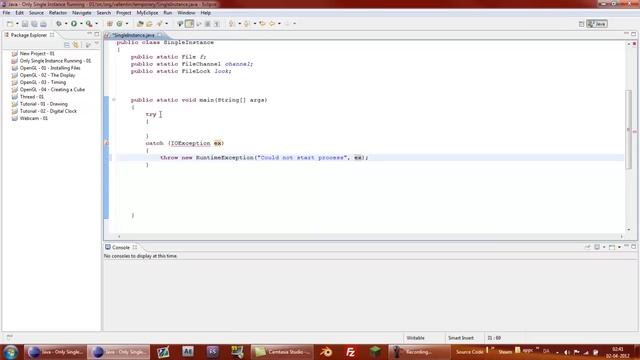Select project Thread - 01

(31, 97)
